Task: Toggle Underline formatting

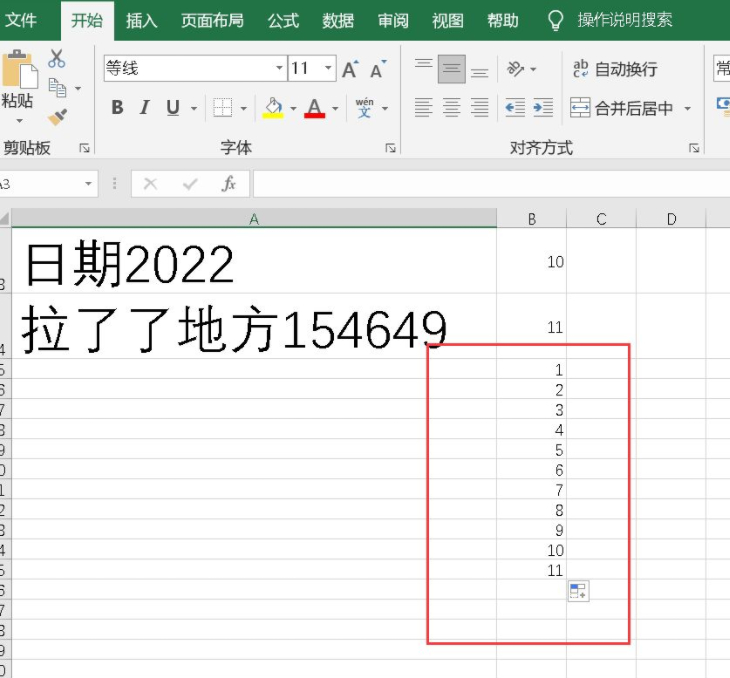Action: click(173, 108)
